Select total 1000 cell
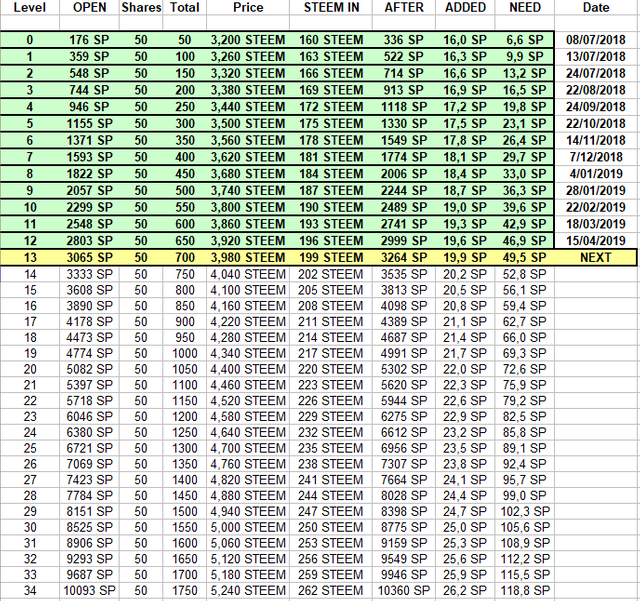 click(x=184, y=354)
